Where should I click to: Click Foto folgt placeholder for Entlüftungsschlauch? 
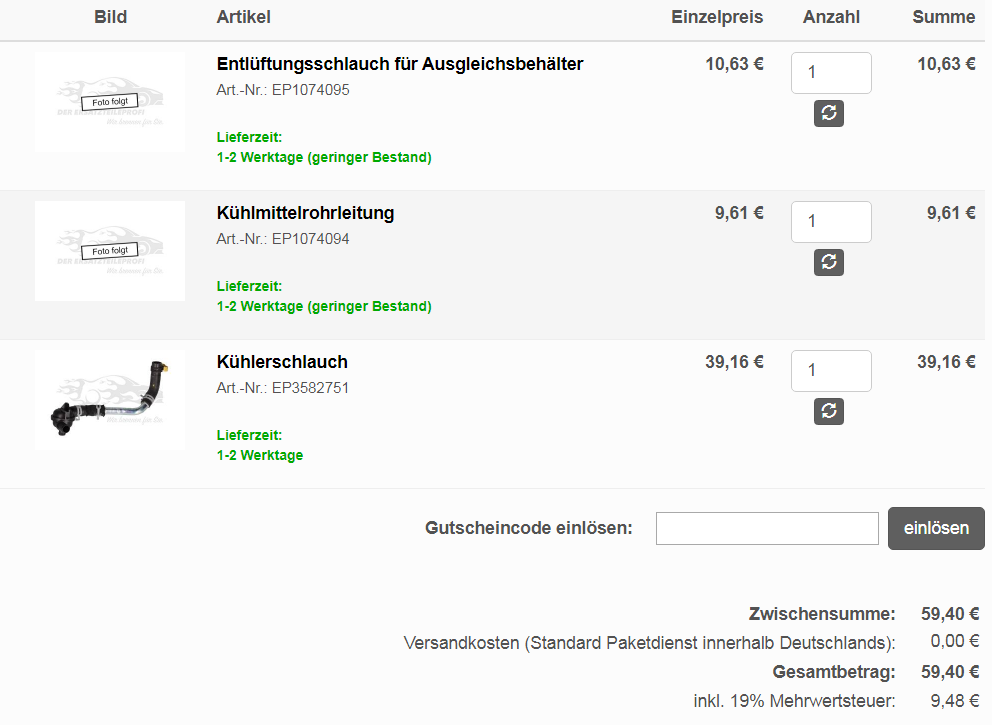pyautogui.click(x=110, y=102)
